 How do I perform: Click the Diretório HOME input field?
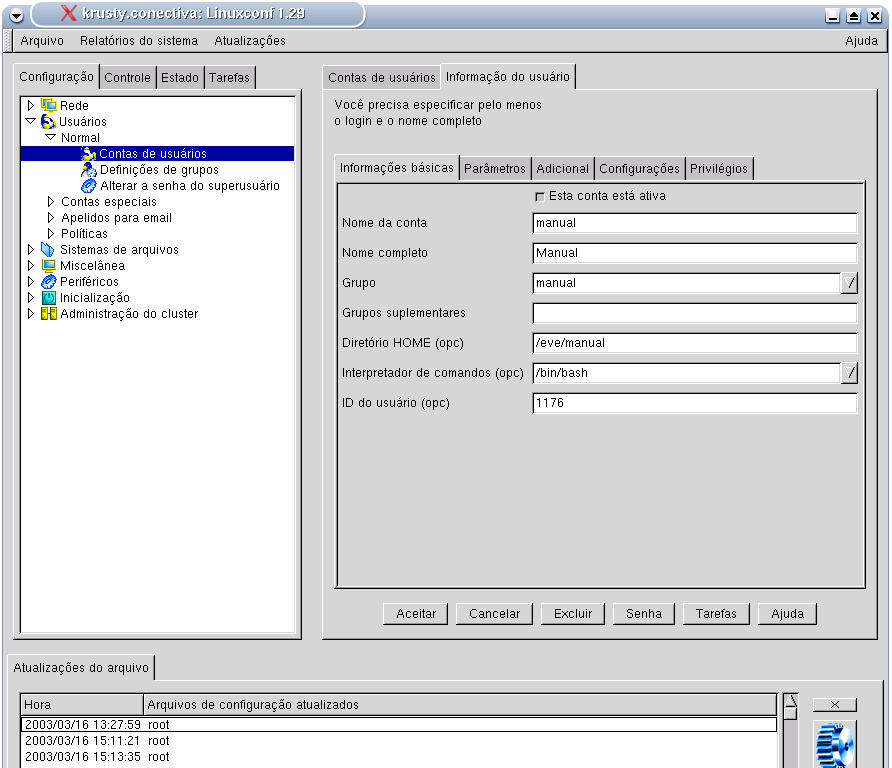coord(695,343)
